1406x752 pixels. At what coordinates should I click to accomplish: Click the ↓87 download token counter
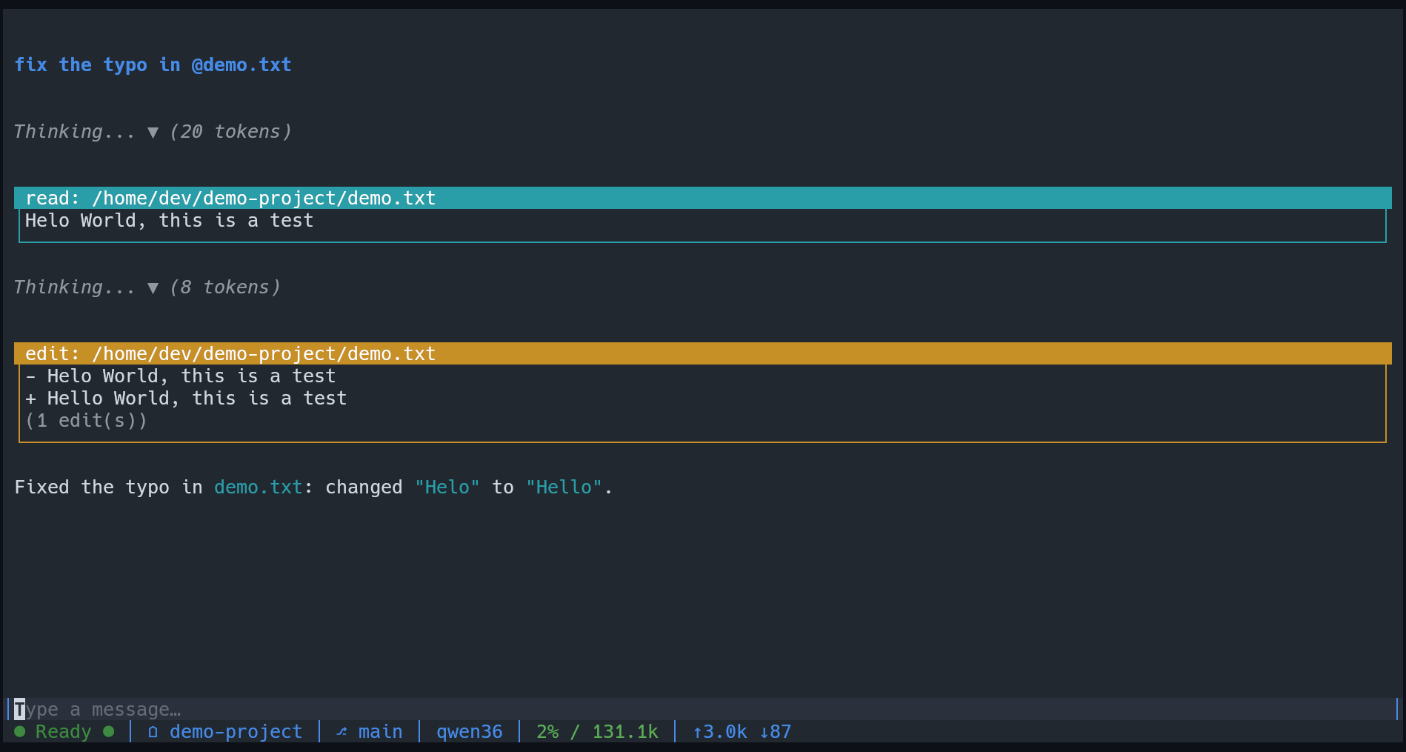click(776, 732)
